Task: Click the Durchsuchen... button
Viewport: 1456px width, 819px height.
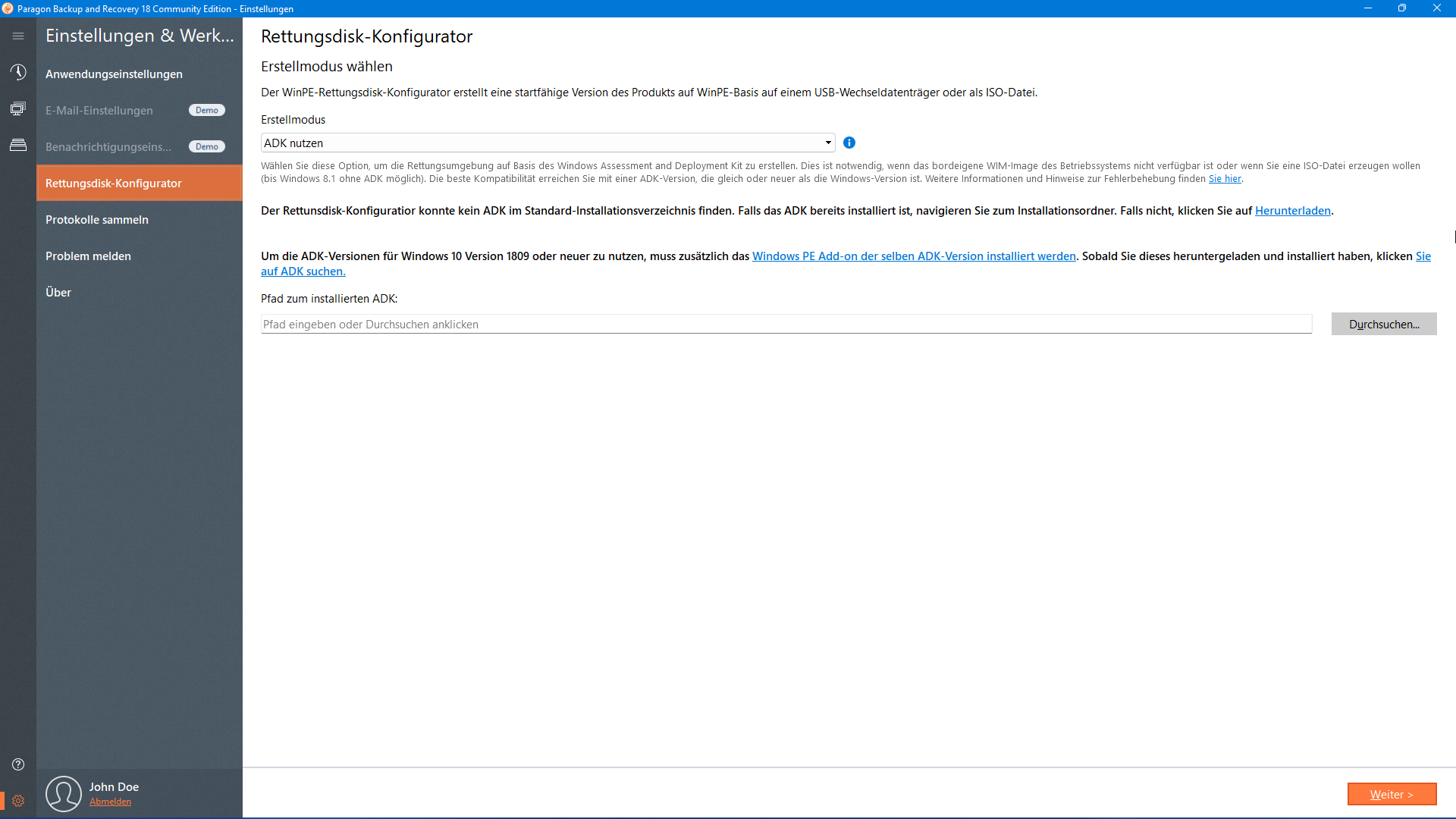Action: coord(1383,324)
